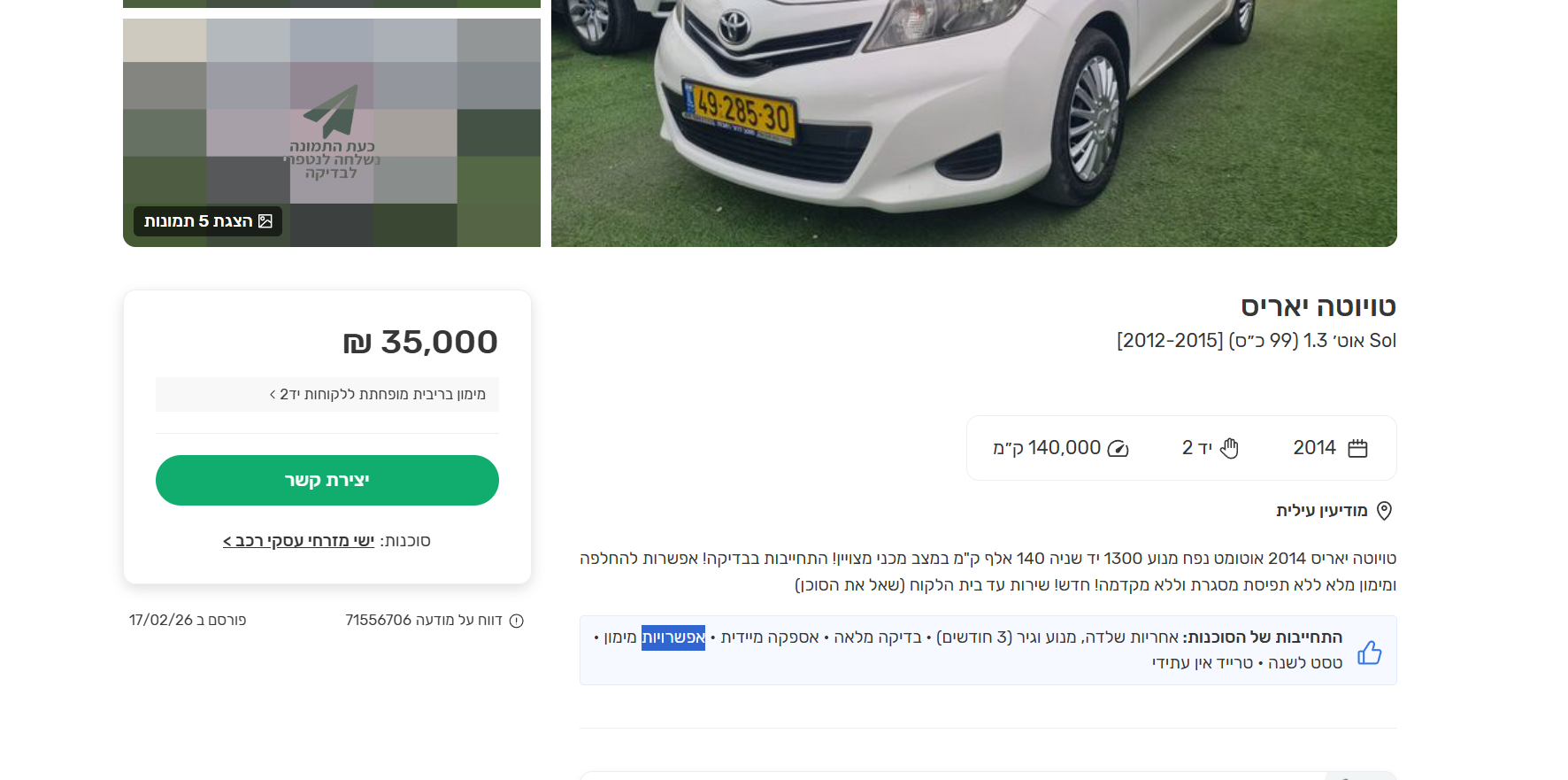The height and width of the screenshot is (780, 1568).
Task: Open the ישי מזרחי עסקי רכב agency link
Action: [x=299, y=541]
